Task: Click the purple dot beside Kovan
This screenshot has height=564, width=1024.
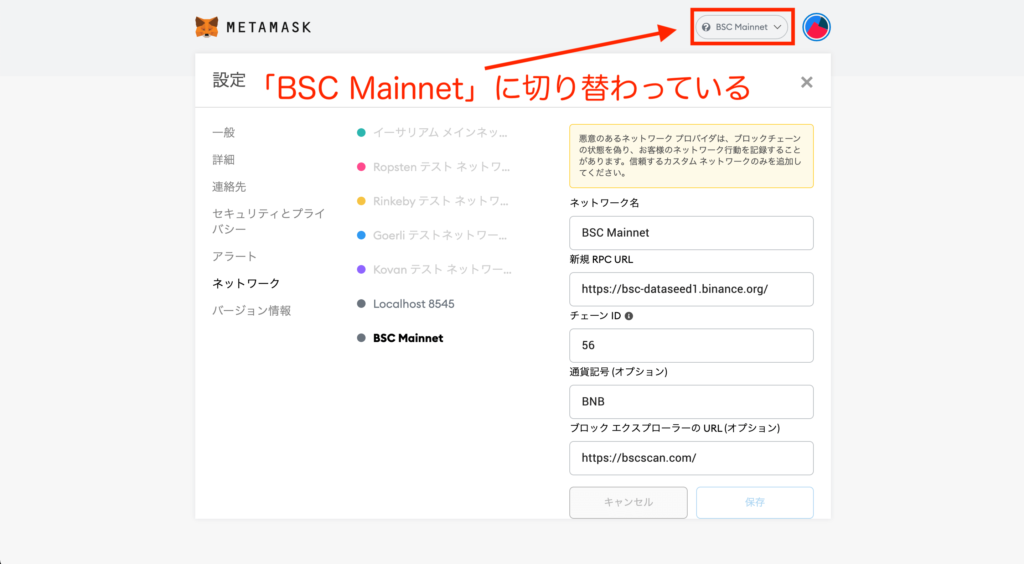Action: tap(361, 270)
